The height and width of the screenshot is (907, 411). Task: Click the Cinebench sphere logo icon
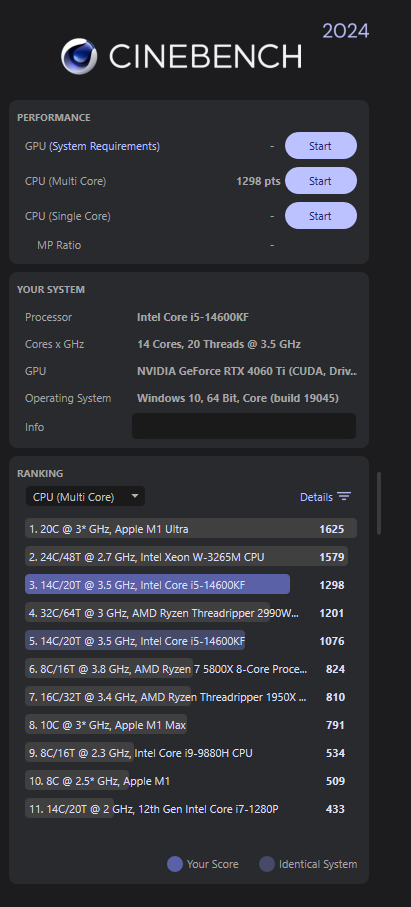coord(79,56)
